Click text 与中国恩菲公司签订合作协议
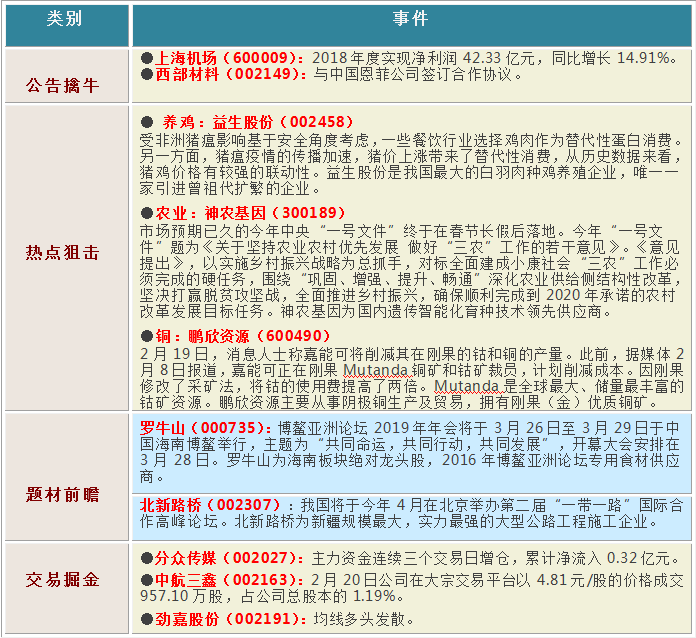 (x=413, y=74)
